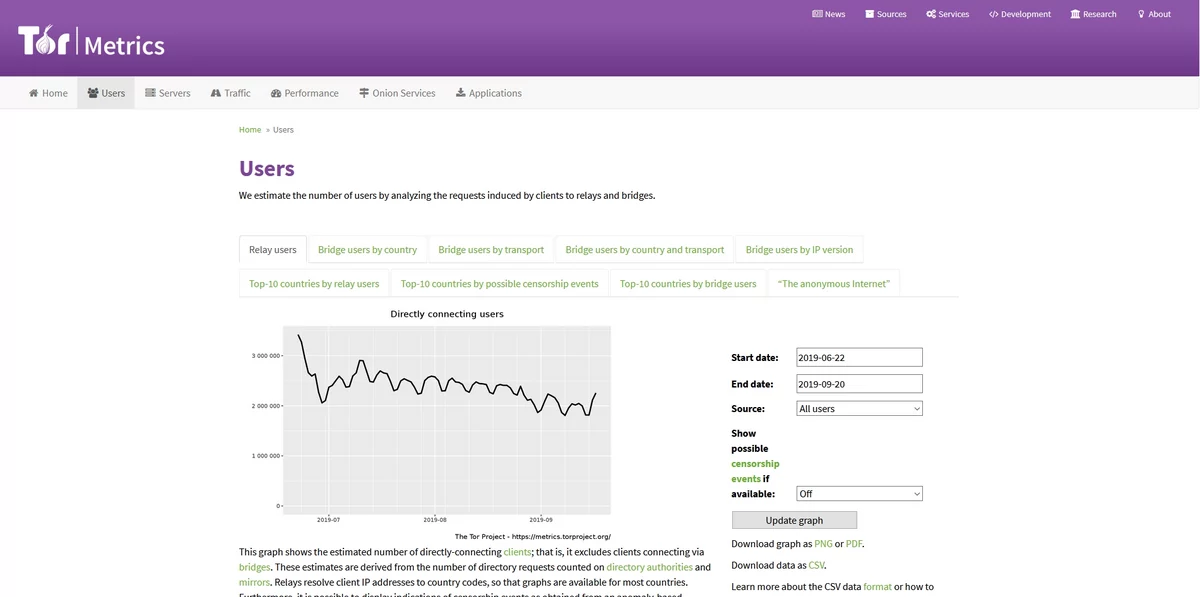Open Bridge users by IP version tab
1200x597 pixels.
800,250
